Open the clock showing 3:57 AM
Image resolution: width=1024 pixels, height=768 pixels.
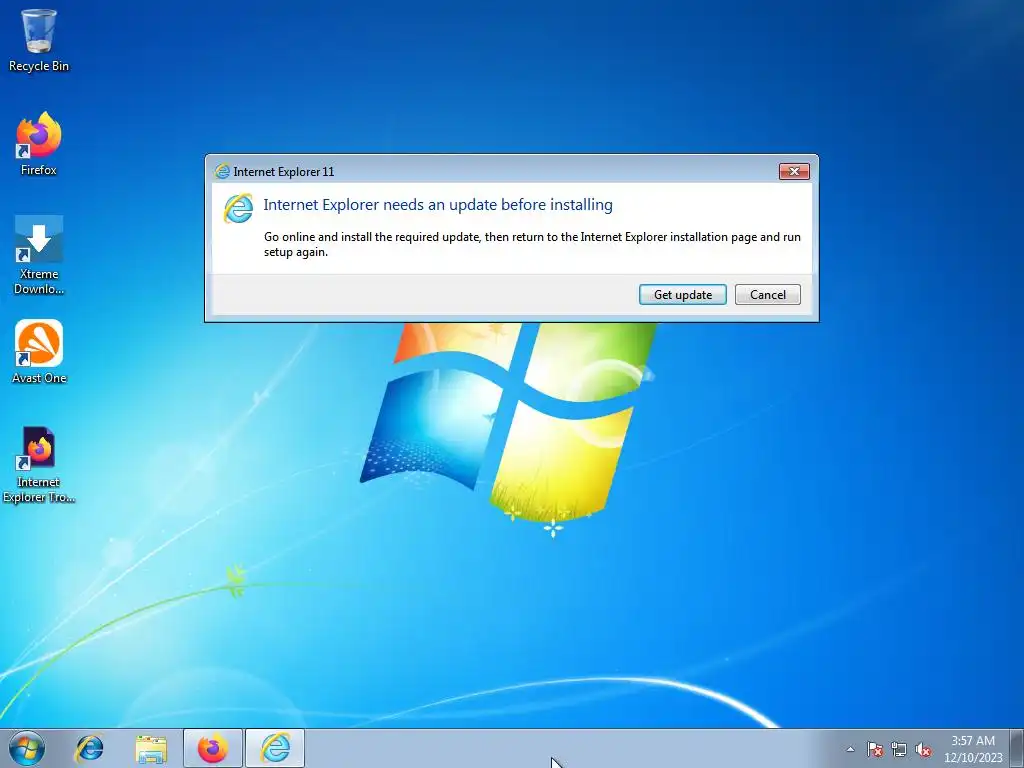[973, 741]
